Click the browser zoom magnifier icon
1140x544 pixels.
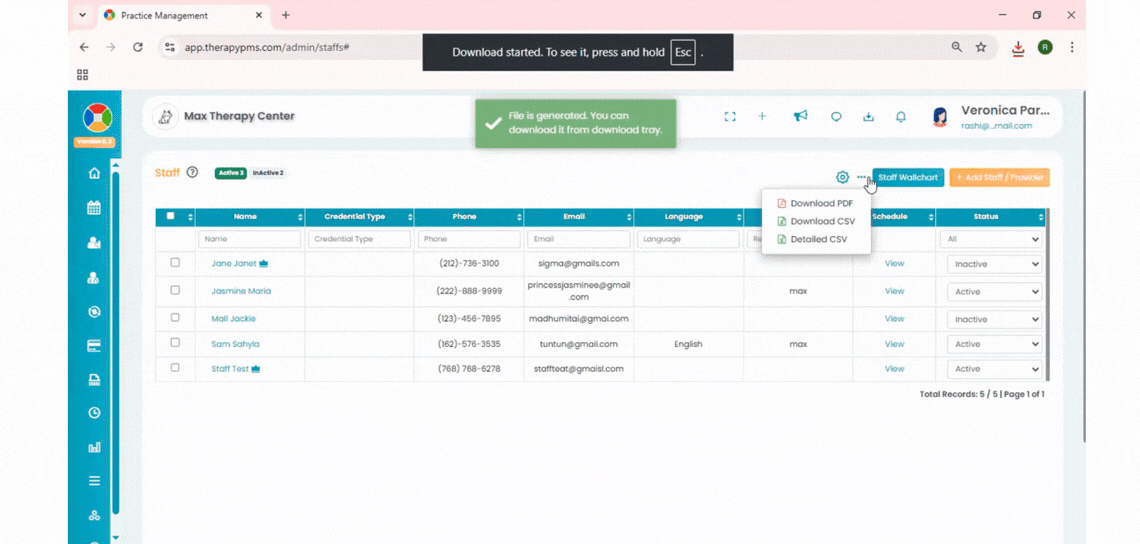[957, 47]
